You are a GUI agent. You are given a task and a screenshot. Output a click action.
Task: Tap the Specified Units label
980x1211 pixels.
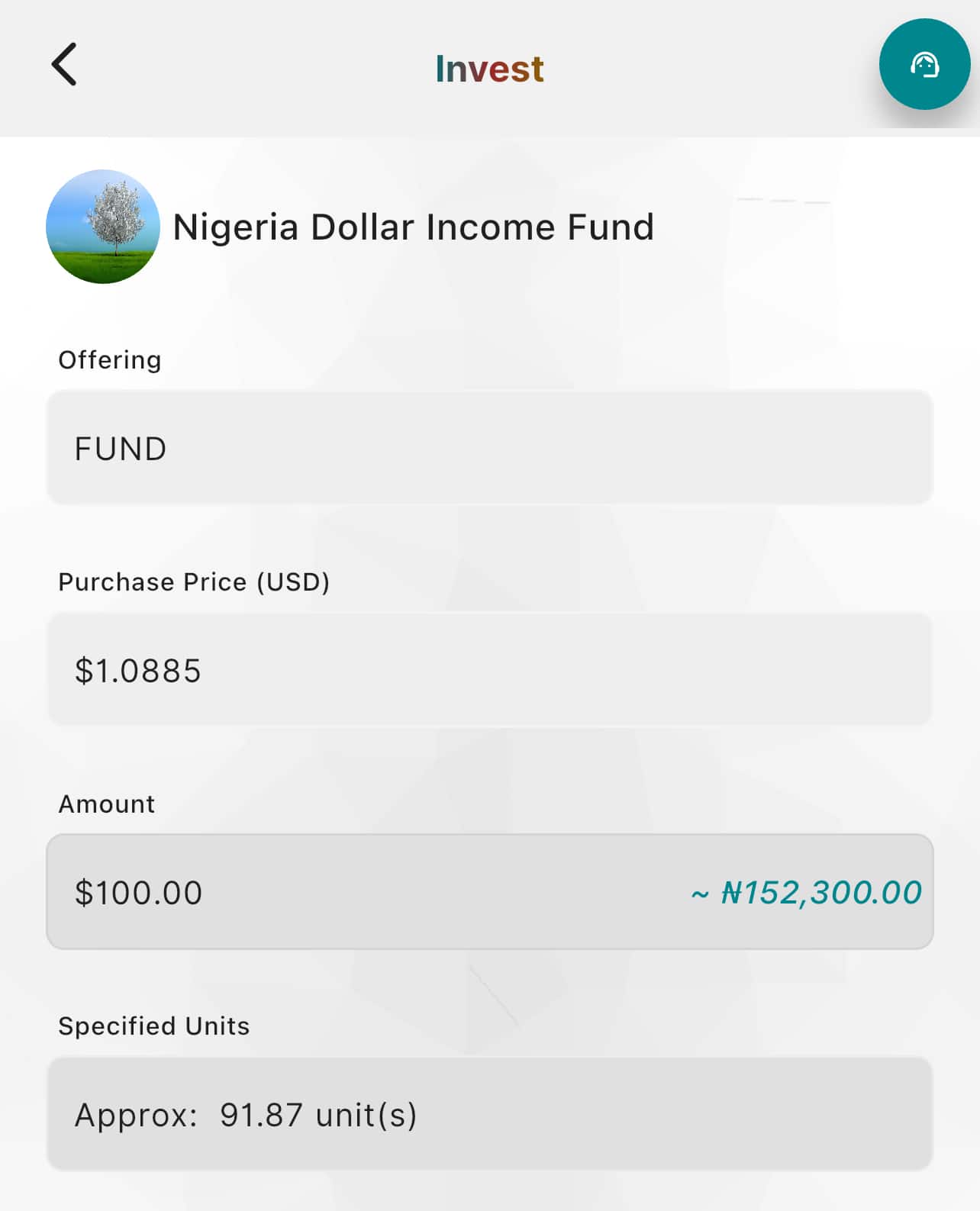click(154, 1026)
